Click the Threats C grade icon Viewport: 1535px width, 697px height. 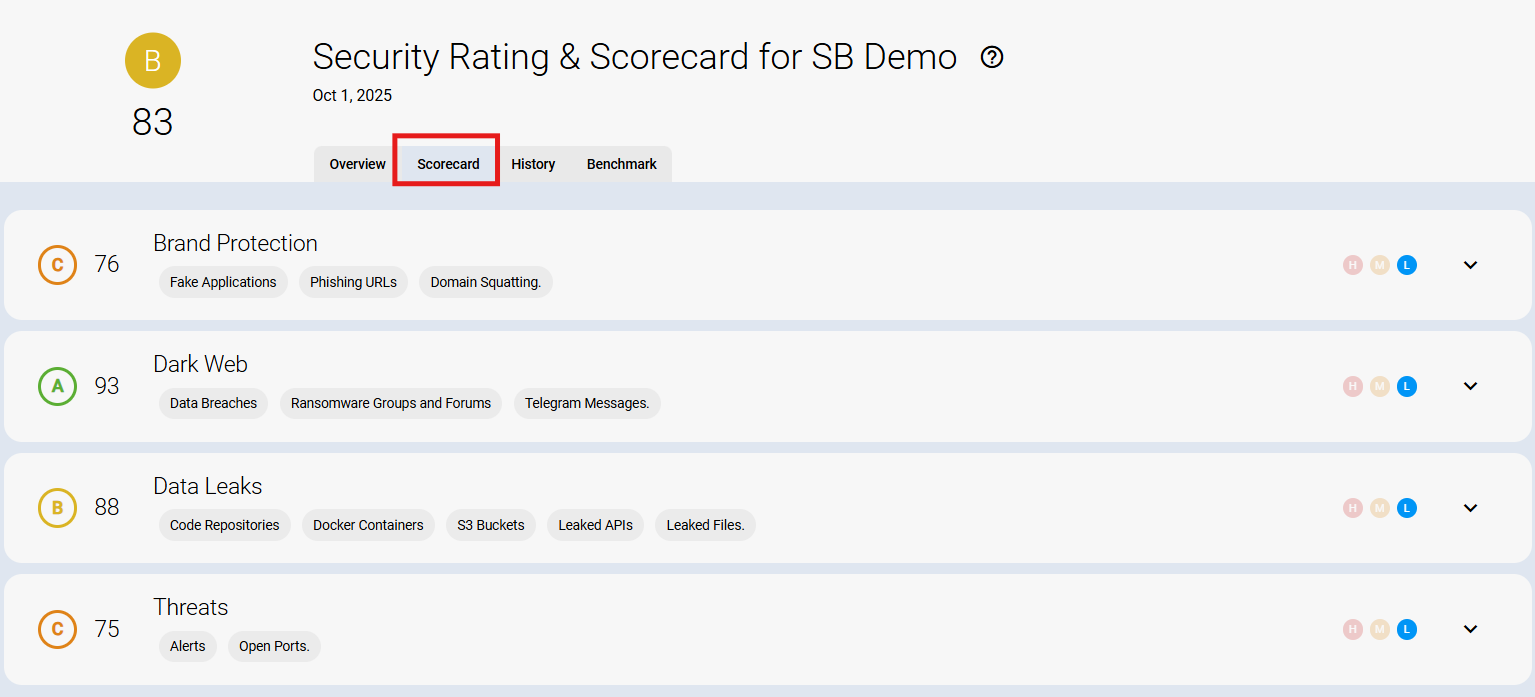(57, 629)
